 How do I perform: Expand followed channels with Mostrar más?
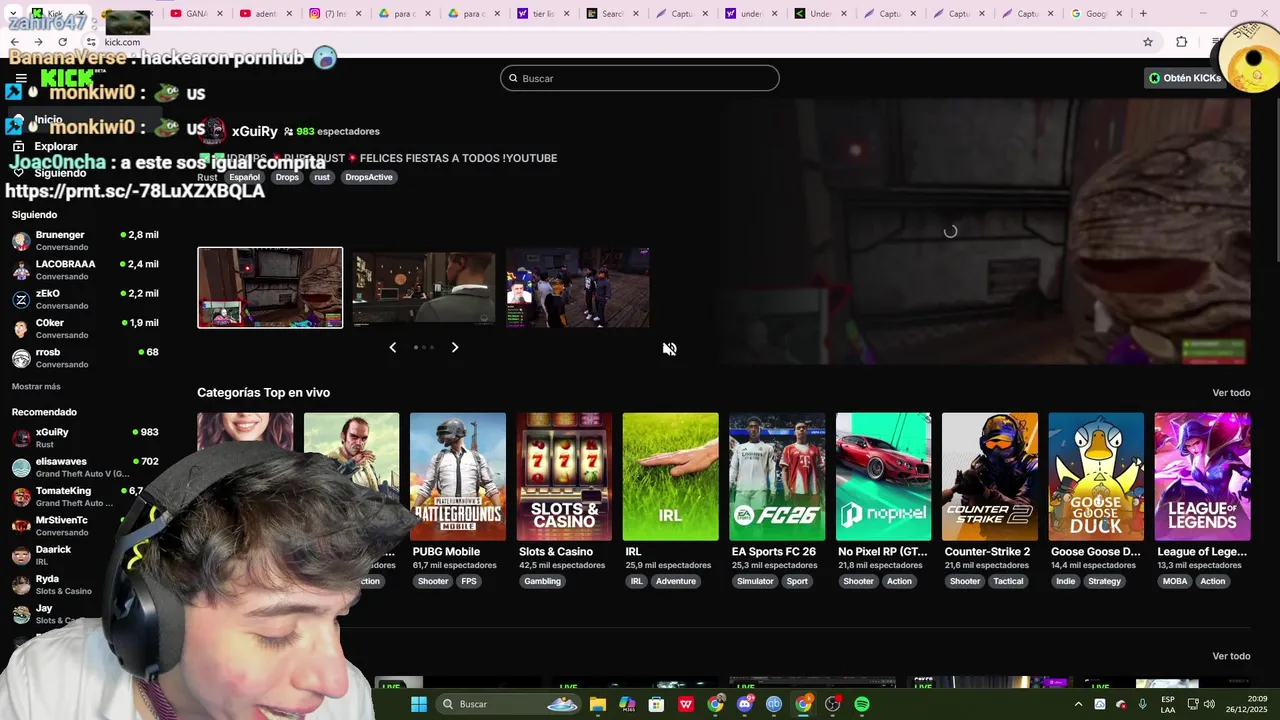point(36,386)
